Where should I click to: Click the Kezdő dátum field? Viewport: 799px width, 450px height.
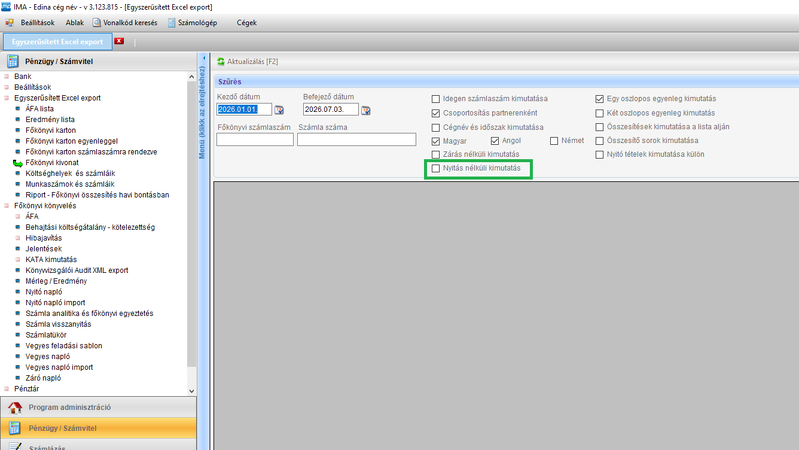tap(244, 110)
